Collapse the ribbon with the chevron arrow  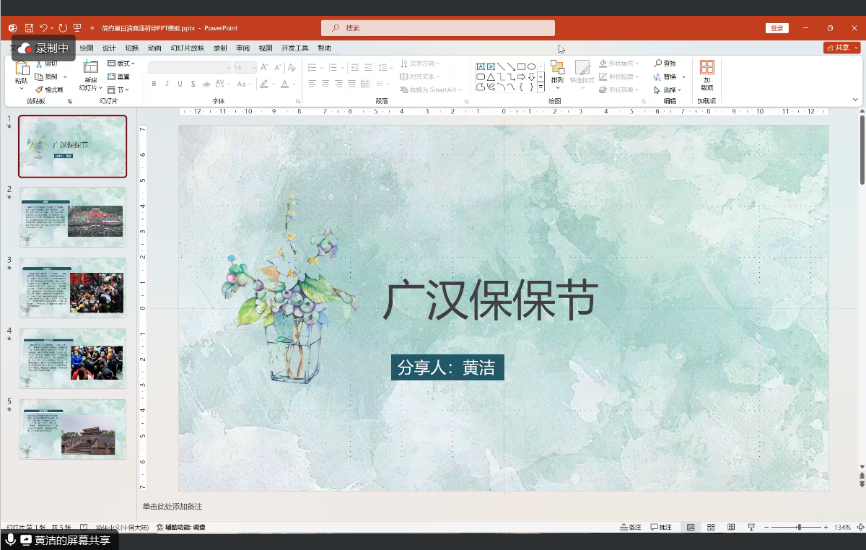pyautogui.click(x=855, y=100)
